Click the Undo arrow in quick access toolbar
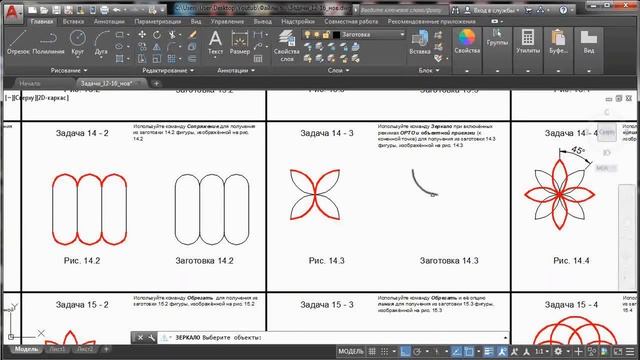This screenshot has height=360, width=640. 117,10
